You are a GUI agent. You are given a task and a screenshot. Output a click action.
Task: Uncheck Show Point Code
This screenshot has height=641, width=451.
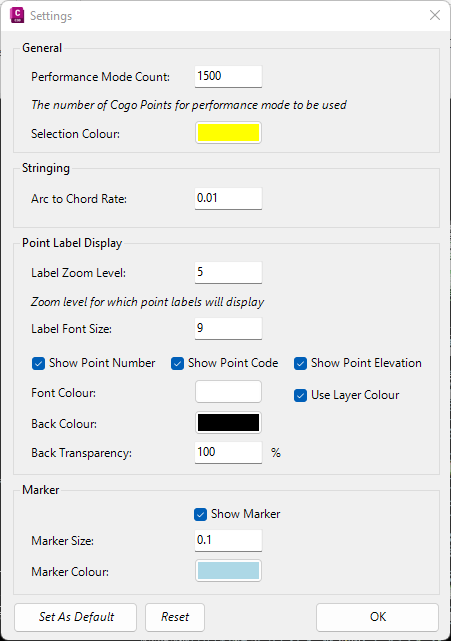[177, 363]
